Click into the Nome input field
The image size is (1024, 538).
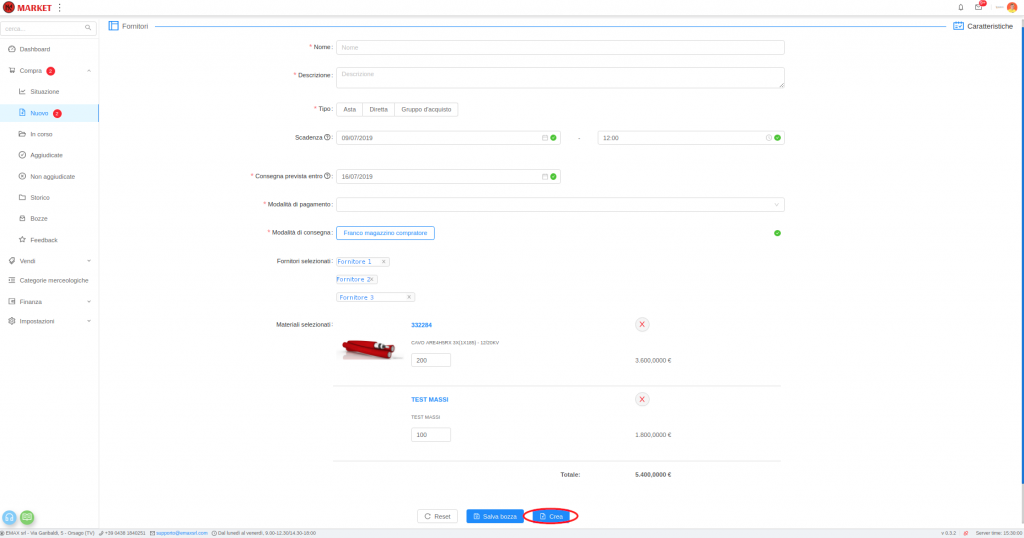(560, 47)
